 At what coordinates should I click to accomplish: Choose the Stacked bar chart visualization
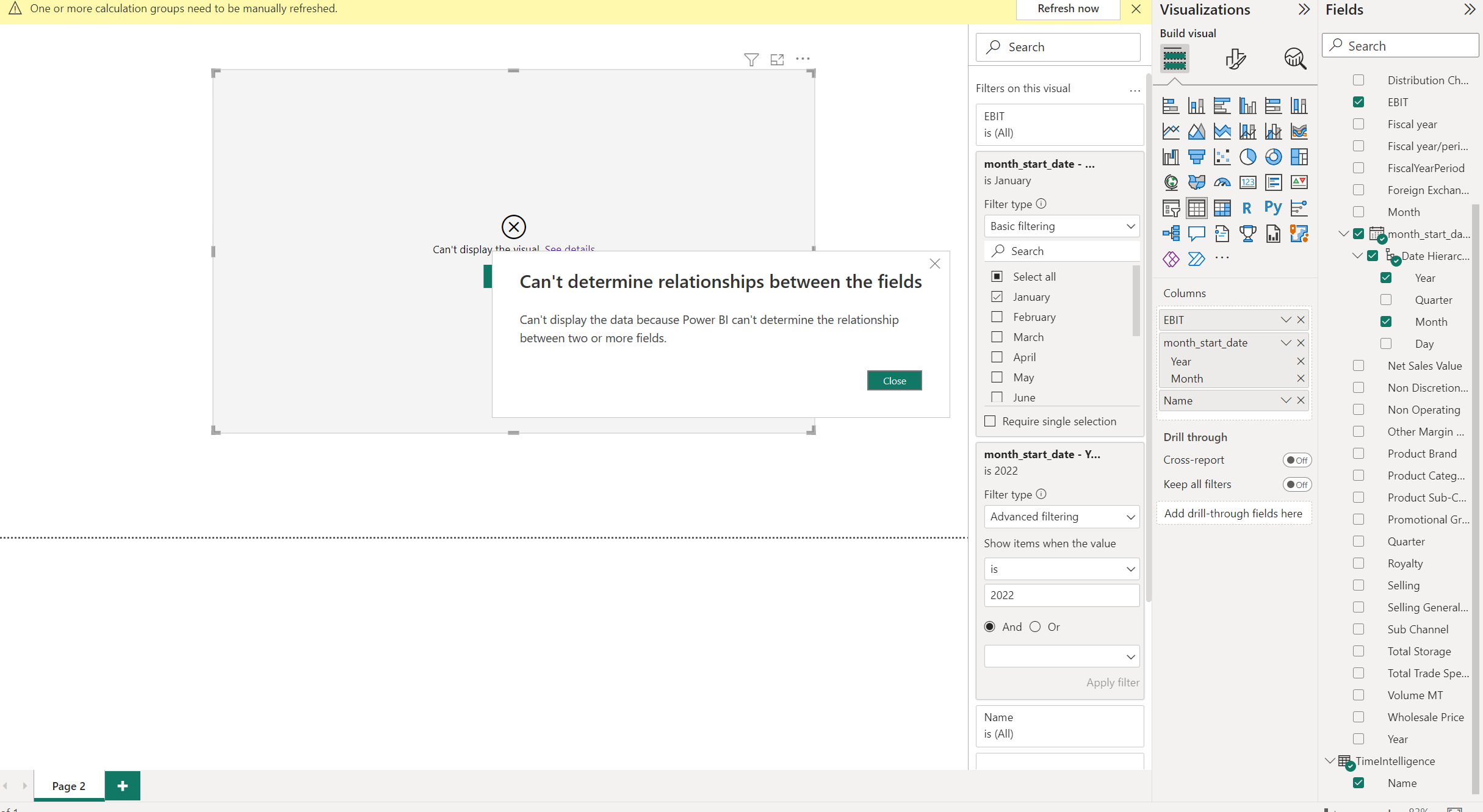[1171, 106]
